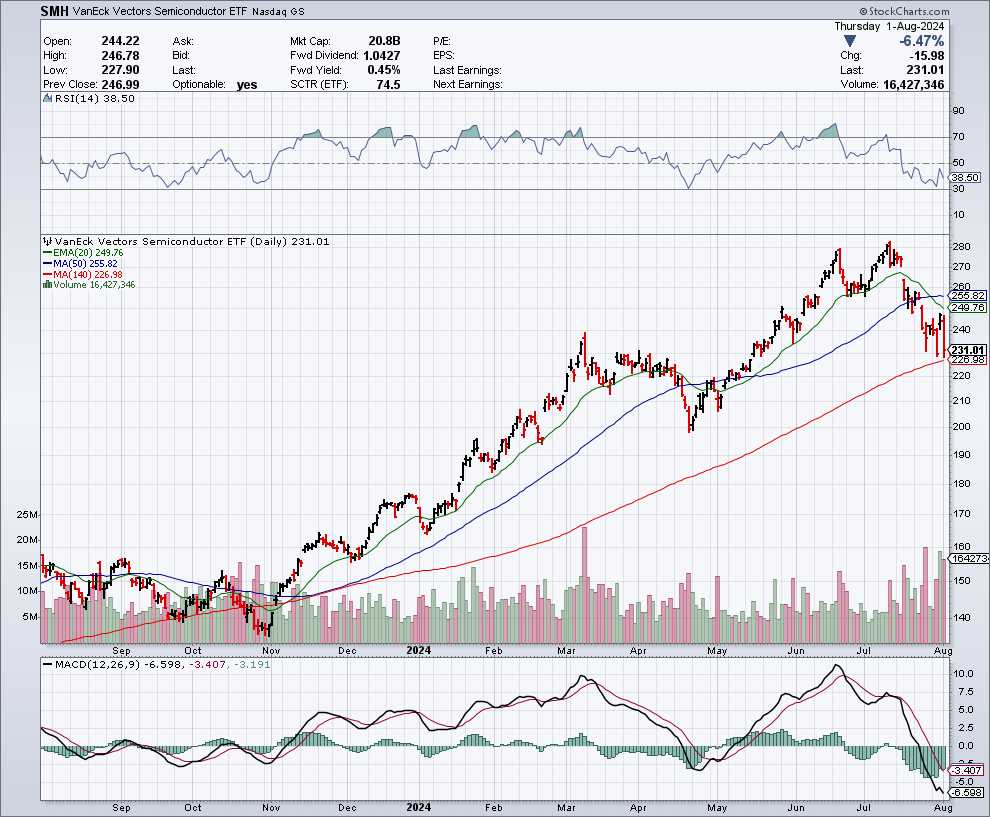The image size is (990, 817).
Task: Click the volume bars icon in the chart legend
Action: tap(46, 285)
